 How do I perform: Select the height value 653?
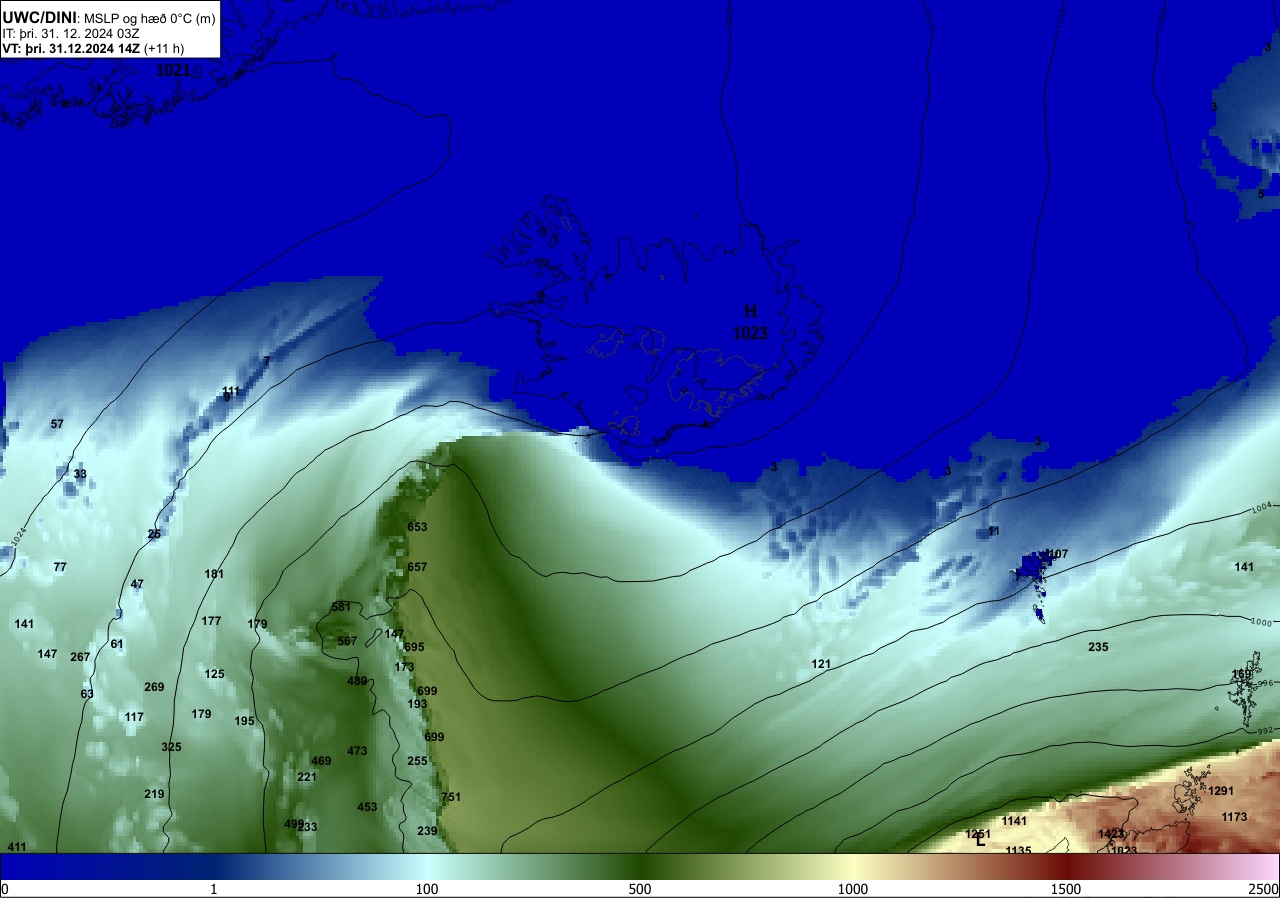[417, 527]
